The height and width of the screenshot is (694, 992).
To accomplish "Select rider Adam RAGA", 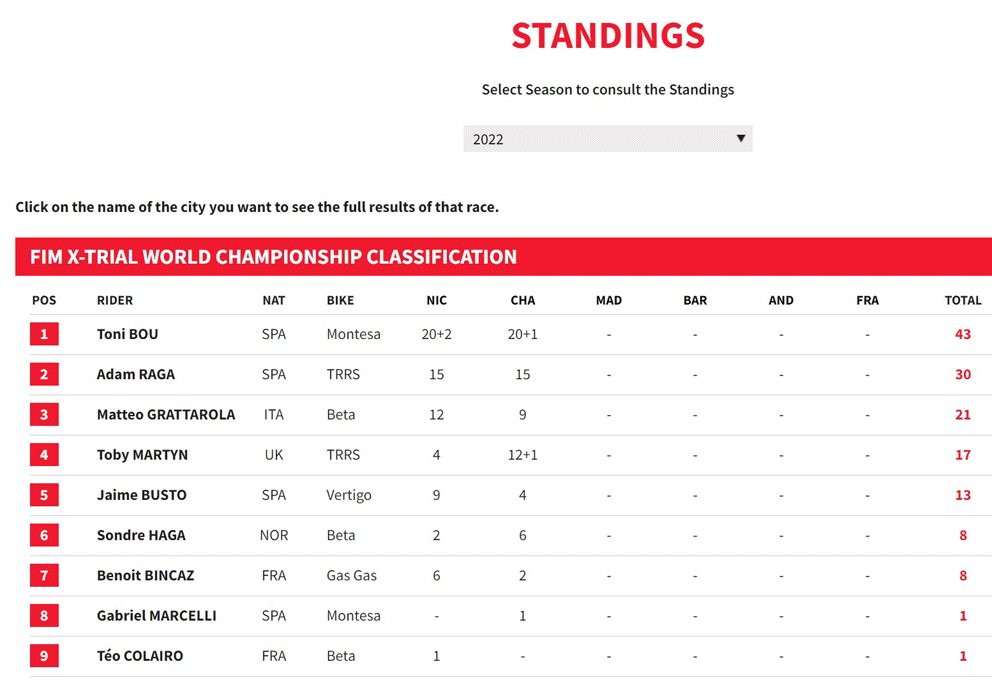I will pos(135,375).
